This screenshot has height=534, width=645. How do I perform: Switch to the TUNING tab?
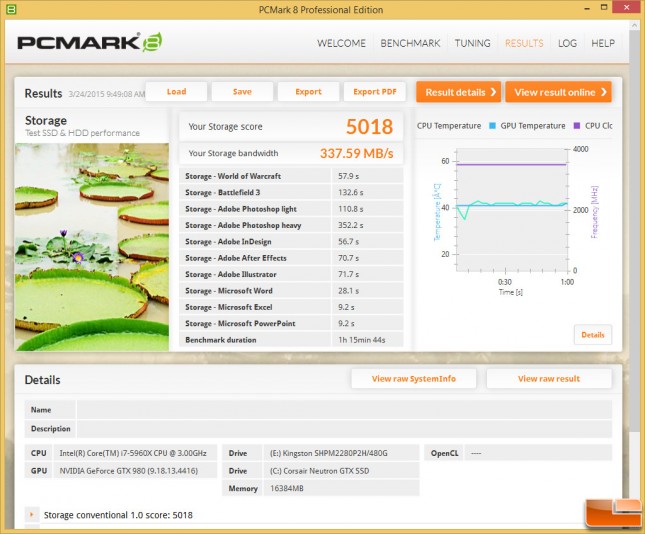tap(472, 43)
